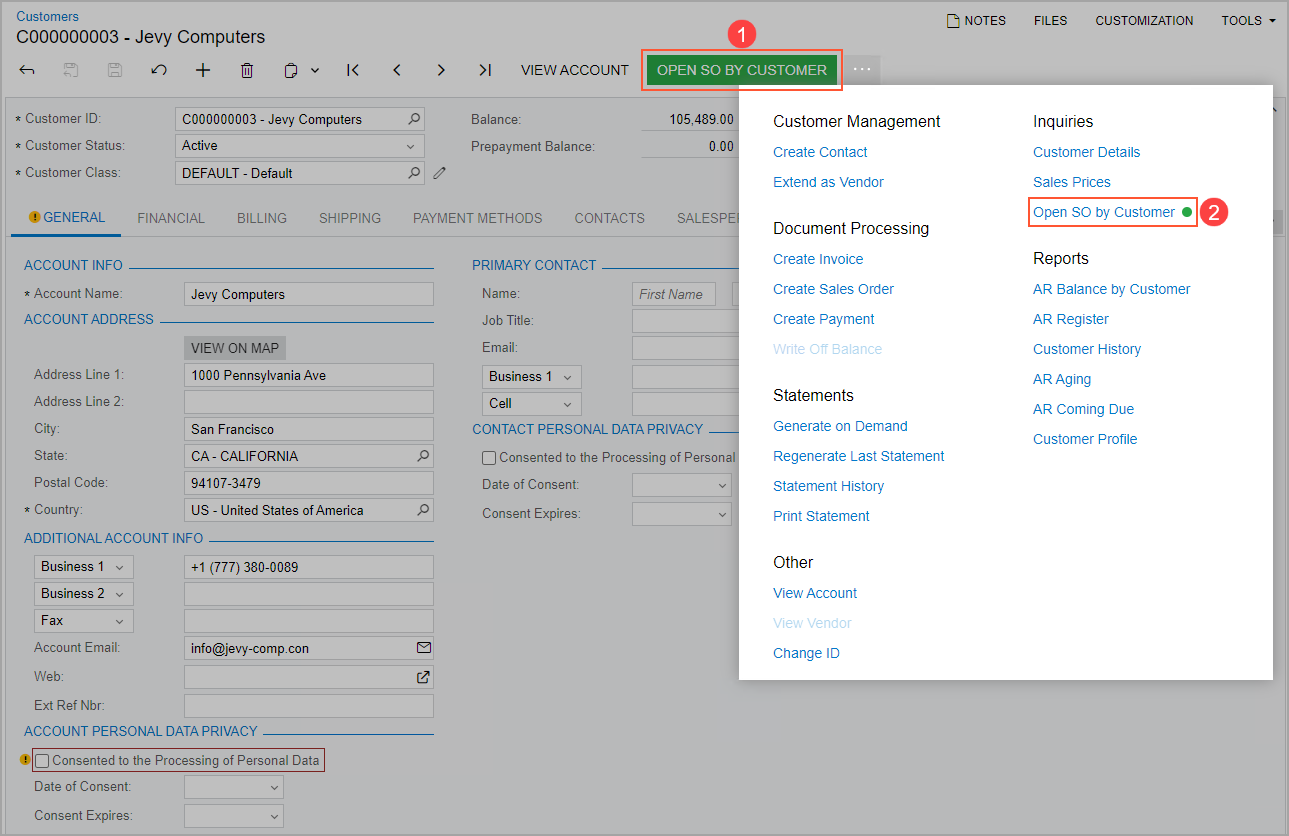Delete the customer using the trash icon
This screenshot has height=836, width=1289.
point(247,70)
